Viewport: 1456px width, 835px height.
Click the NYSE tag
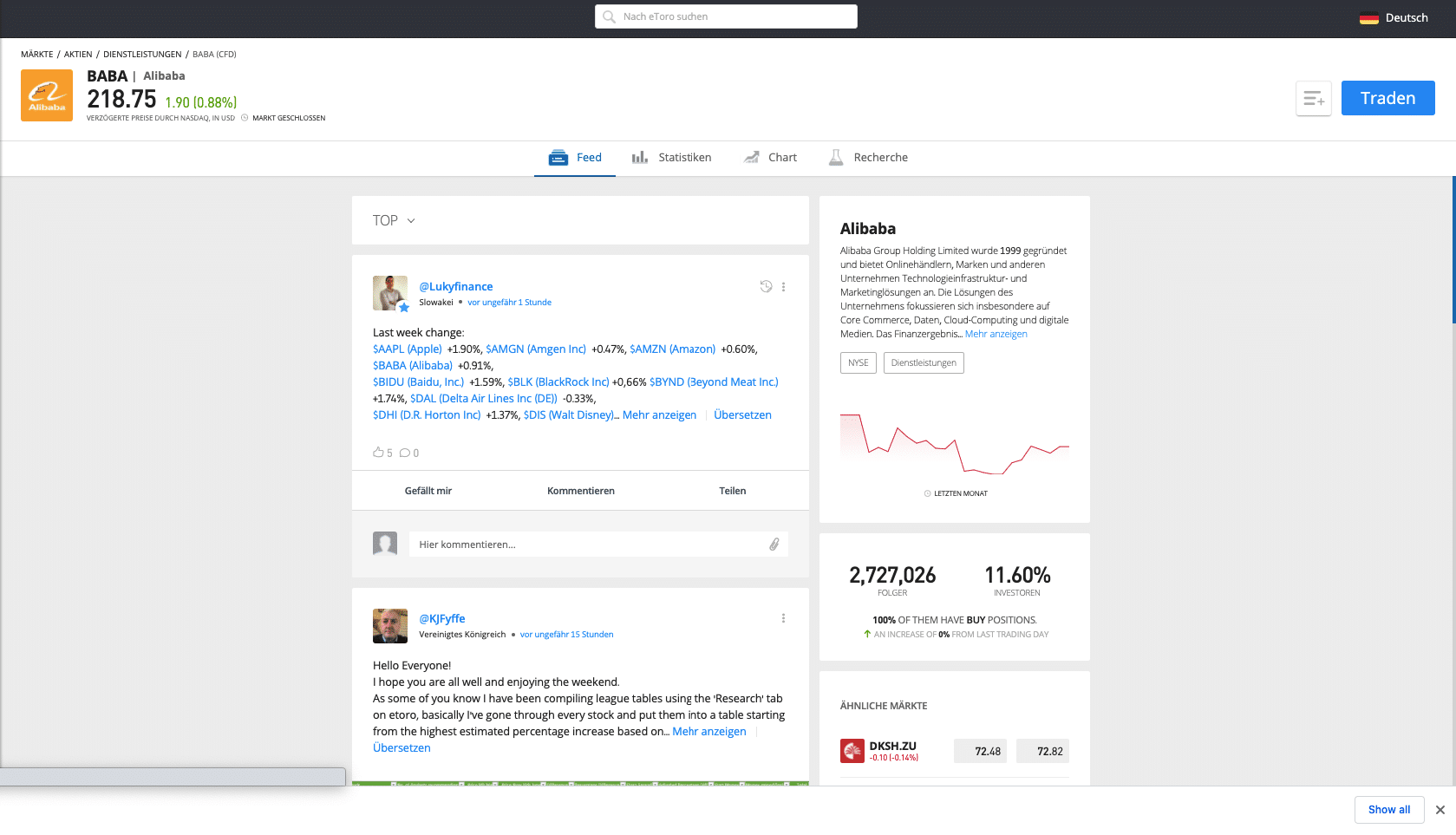[859, 362]
